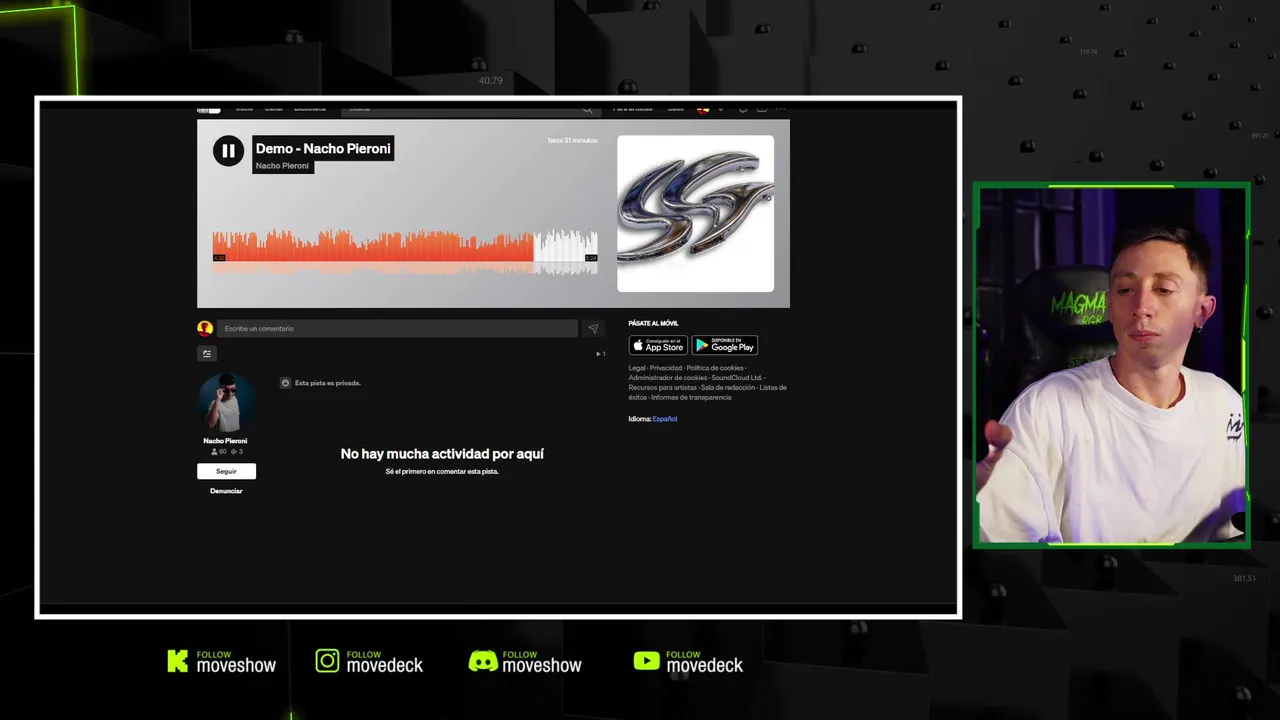Open Nacho Pieroni's profile photo
The height and width of the screenshot is (720, 1280).
pyautogui.click(x=226, y=402)
